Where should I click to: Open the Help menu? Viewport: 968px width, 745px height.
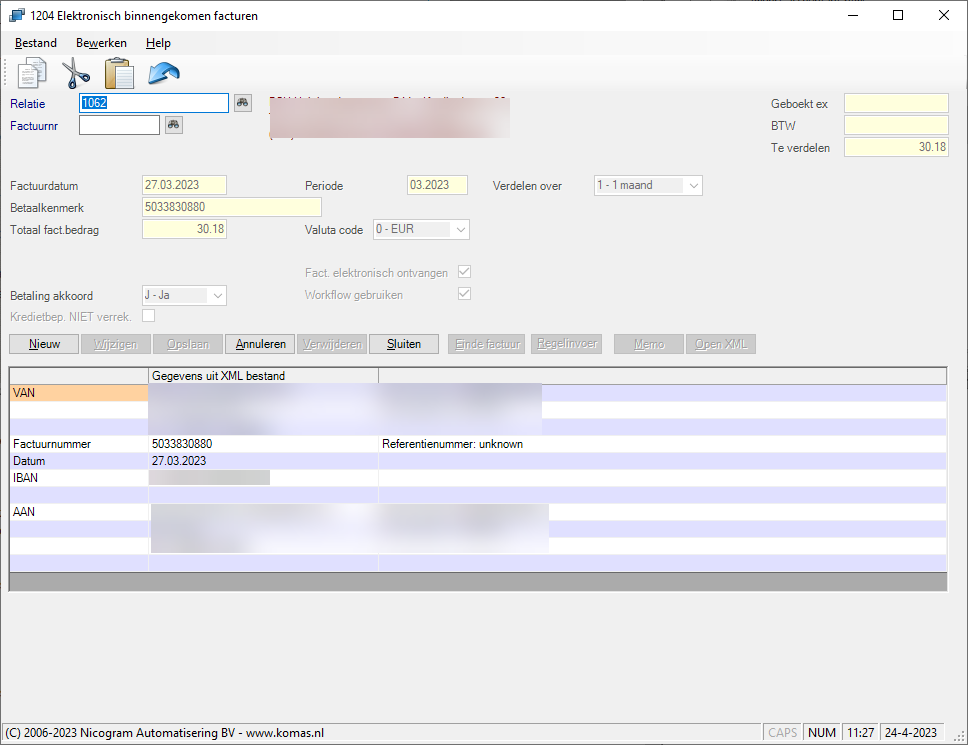158,43
